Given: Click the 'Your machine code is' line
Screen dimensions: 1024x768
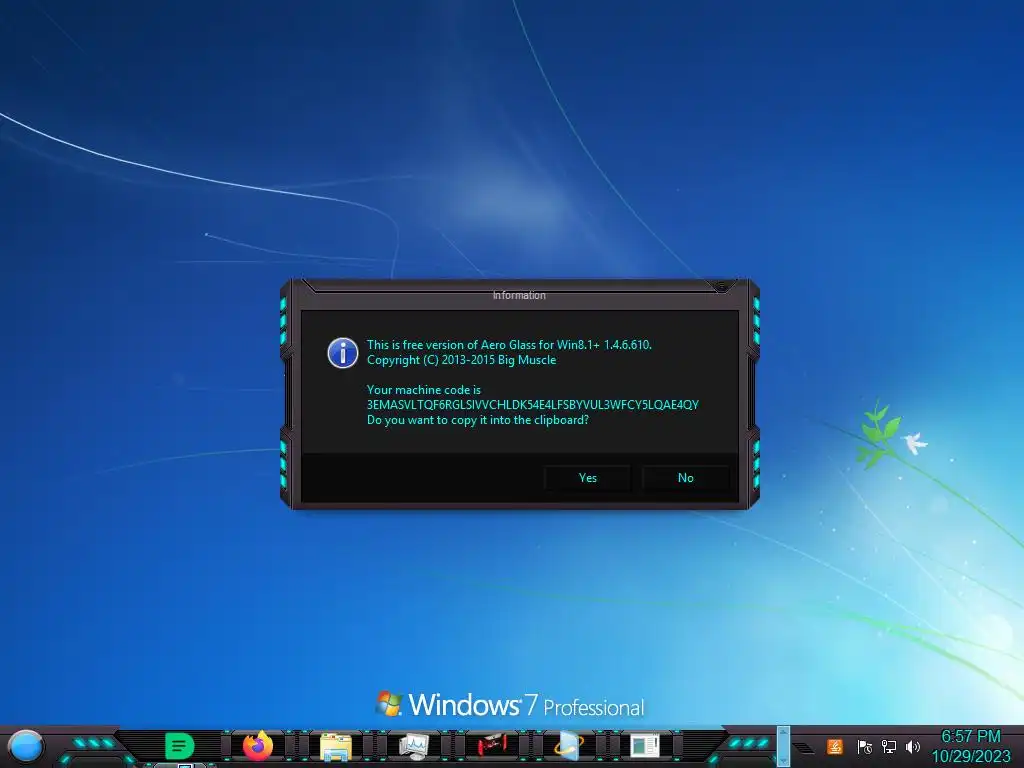Looking at the screenshot, I should pyautogui.click(x=423, y=390).
